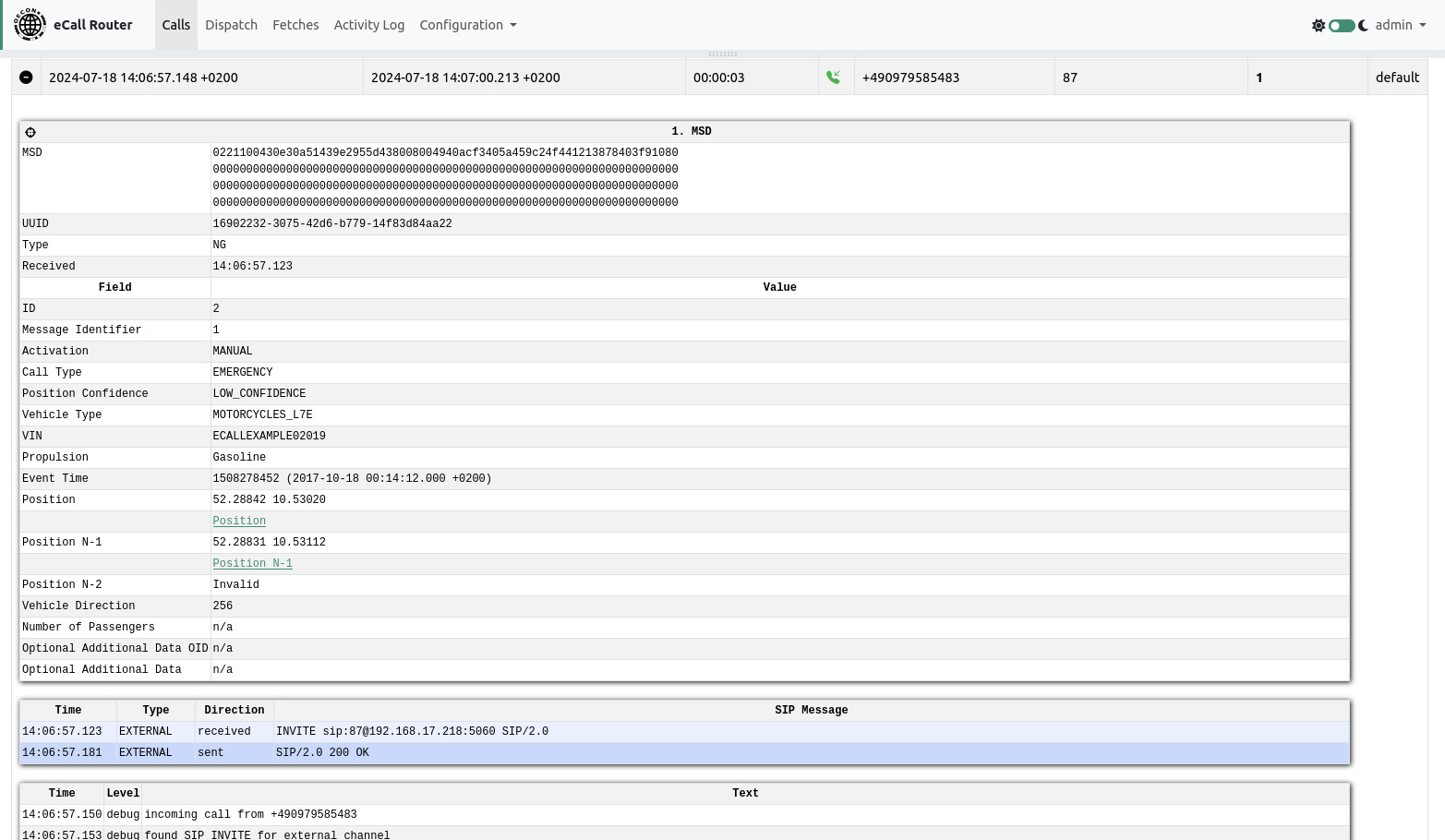
Task: Open the Fetches page
Action: pyautogui.click(x=295, y=25)
